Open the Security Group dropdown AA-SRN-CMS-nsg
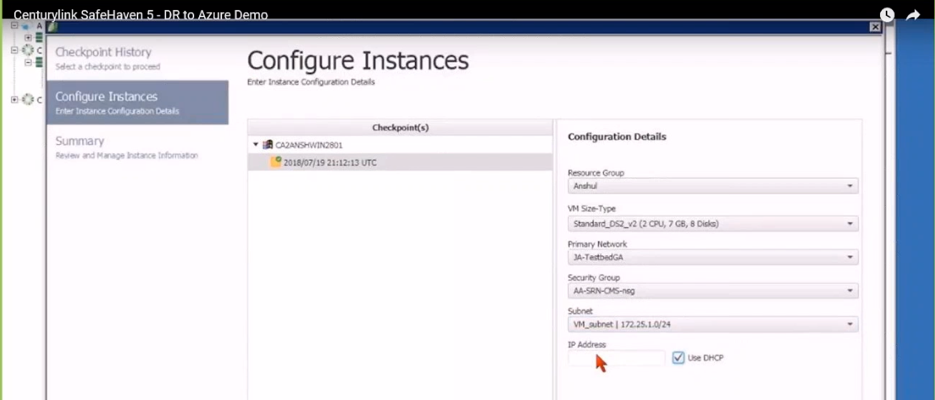 click(x=713, y=291)
